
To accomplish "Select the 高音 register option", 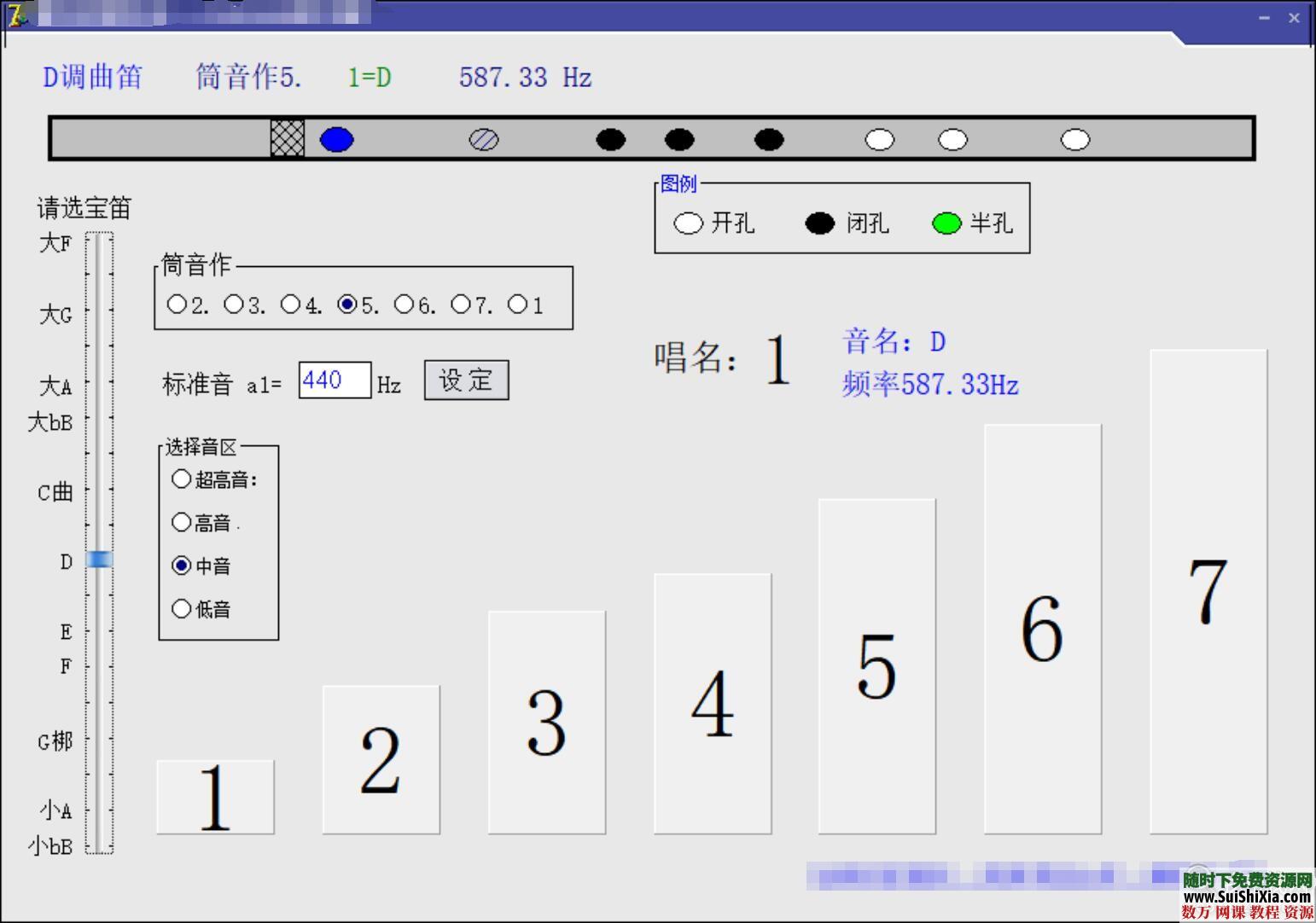I will [x=182, y=522].
